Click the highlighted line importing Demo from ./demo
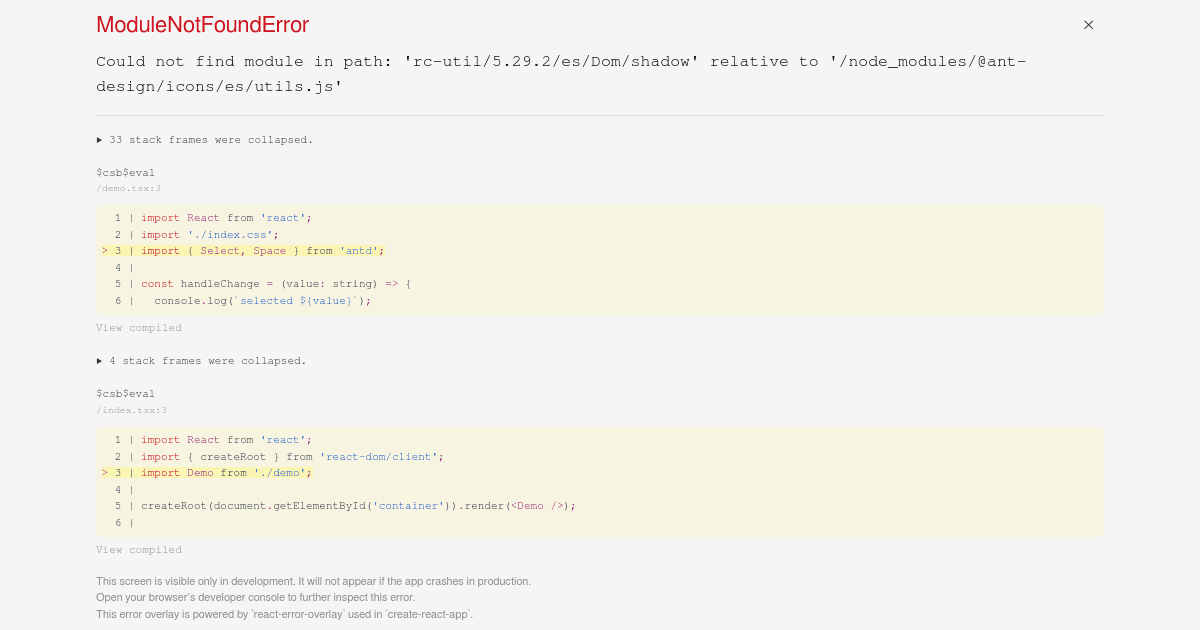Screen dimensions: 1200x630 [x=207, y=473]
